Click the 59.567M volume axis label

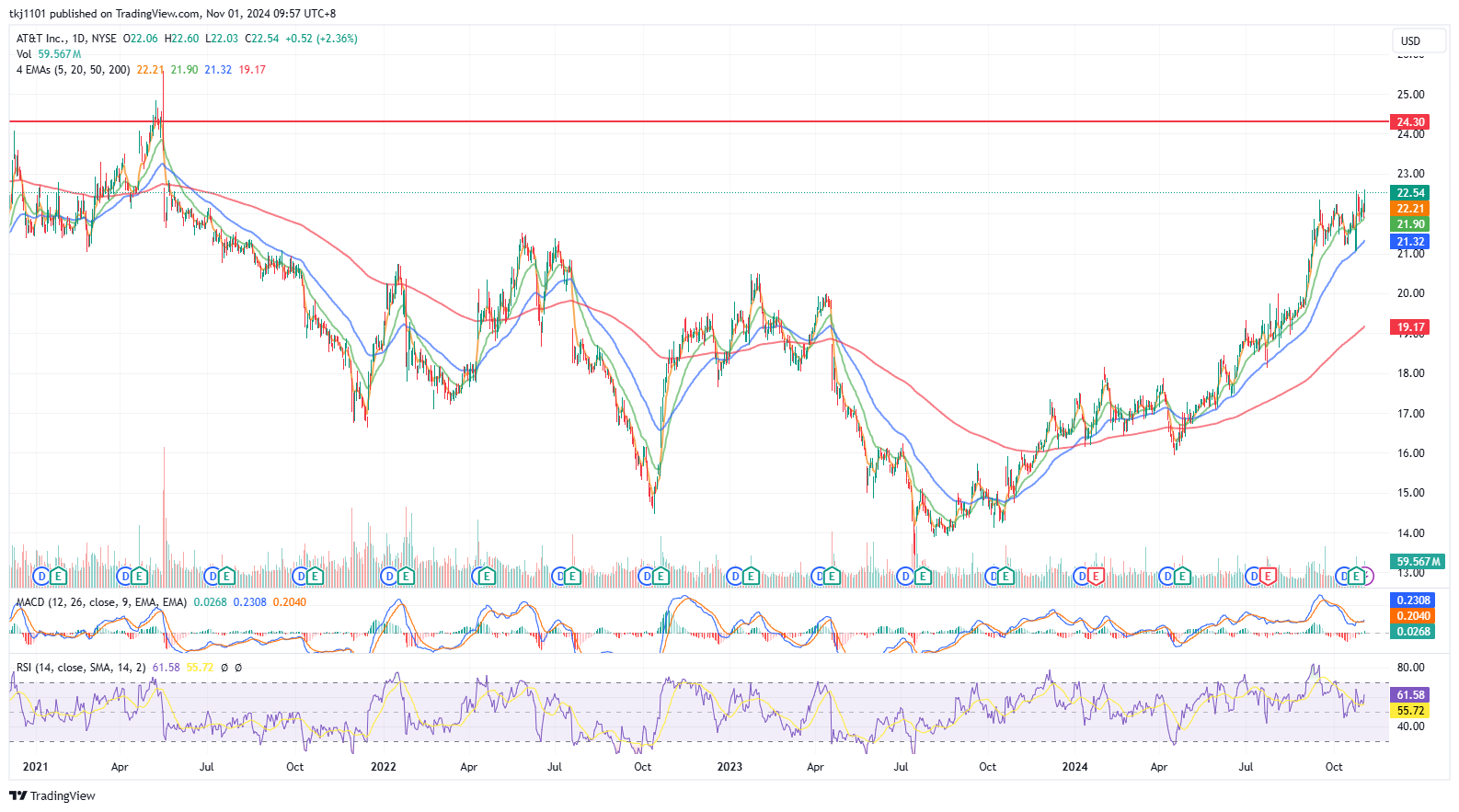click(x=1418, y=562)
